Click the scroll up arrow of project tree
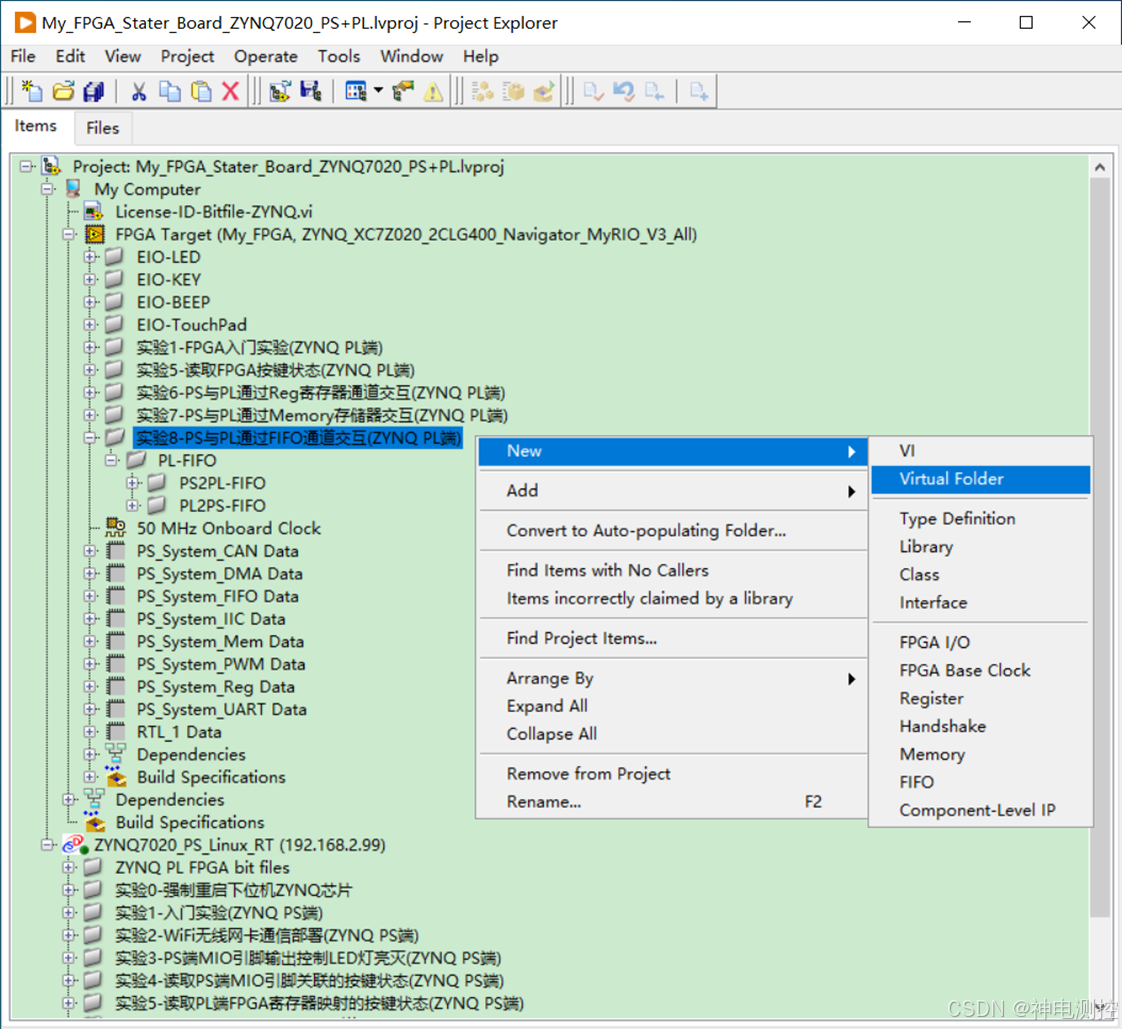This screenshot has width=1122, height=1029. pos(1100,167)
